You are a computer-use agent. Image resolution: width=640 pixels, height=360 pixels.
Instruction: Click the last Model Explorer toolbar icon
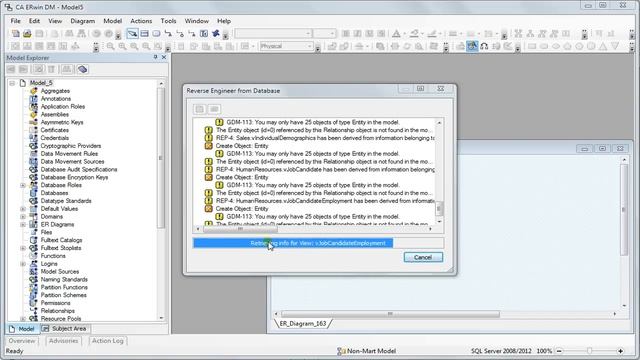tap(82, 69)
